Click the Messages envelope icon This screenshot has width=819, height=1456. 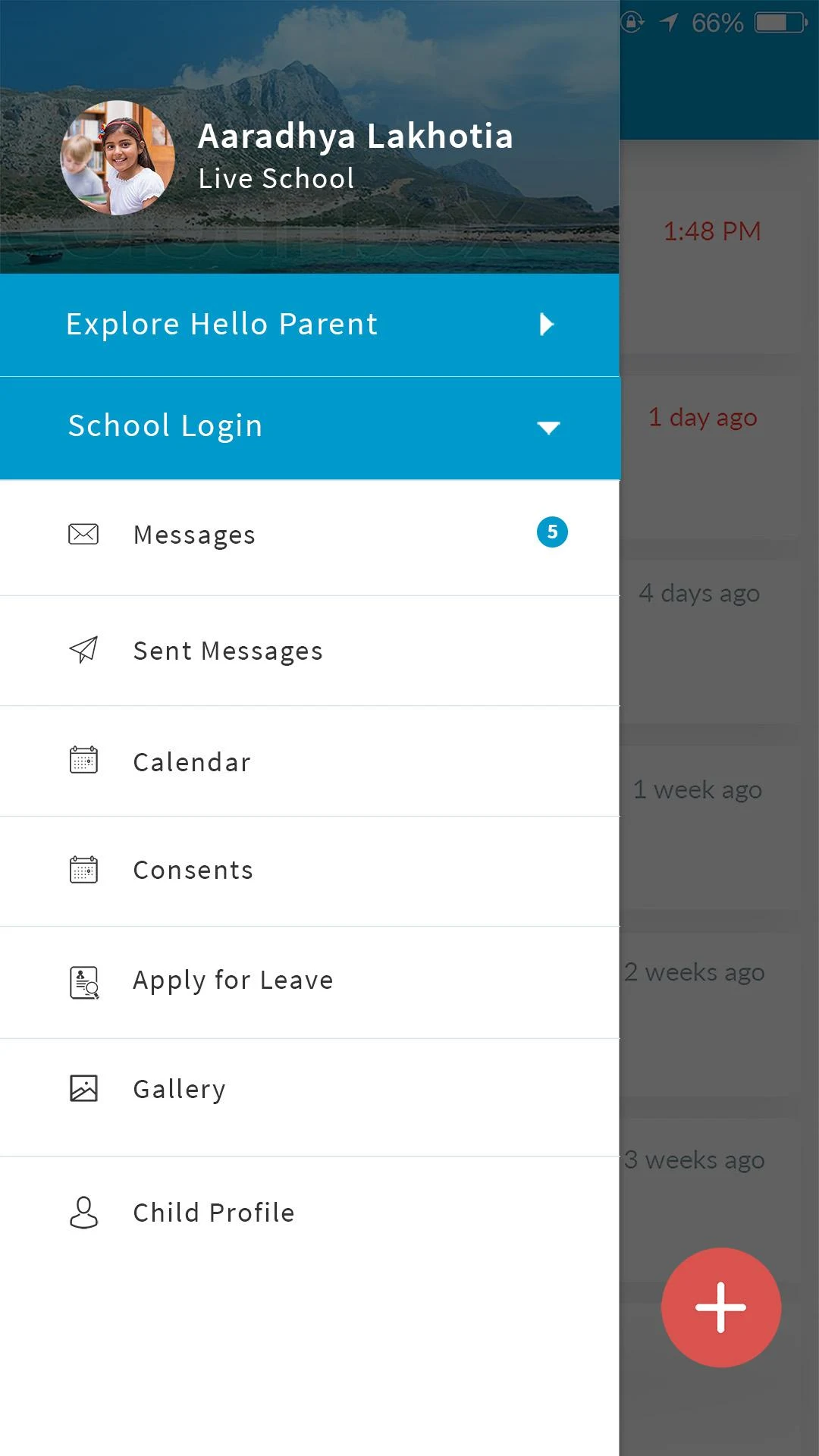click(x=83, y=534)
